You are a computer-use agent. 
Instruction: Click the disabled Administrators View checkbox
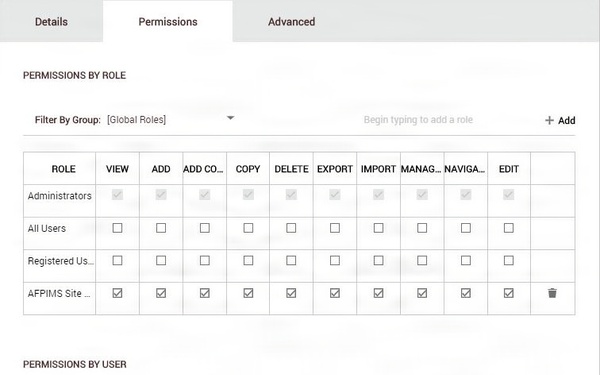117,195
